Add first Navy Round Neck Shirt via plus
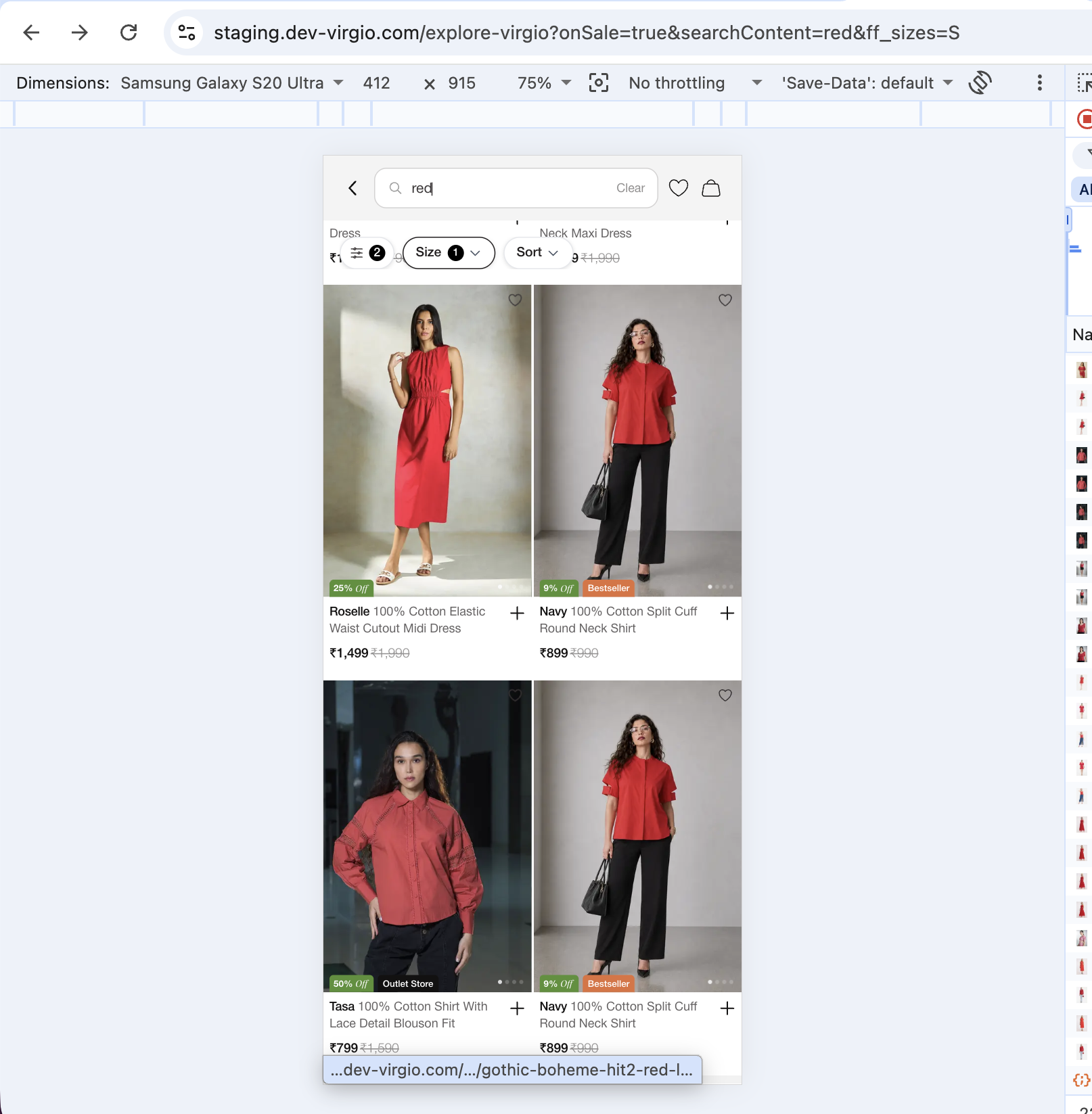Viewport: 1092px width, 1114px height. tap(727, 613)
